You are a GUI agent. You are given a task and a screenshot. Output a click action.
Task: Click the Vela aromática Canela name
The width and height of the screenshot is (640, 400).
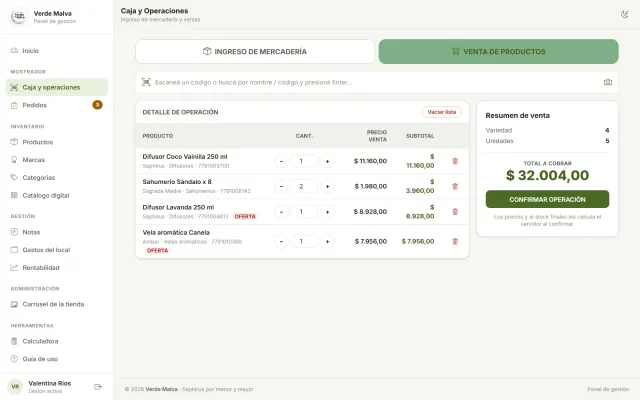176,232
